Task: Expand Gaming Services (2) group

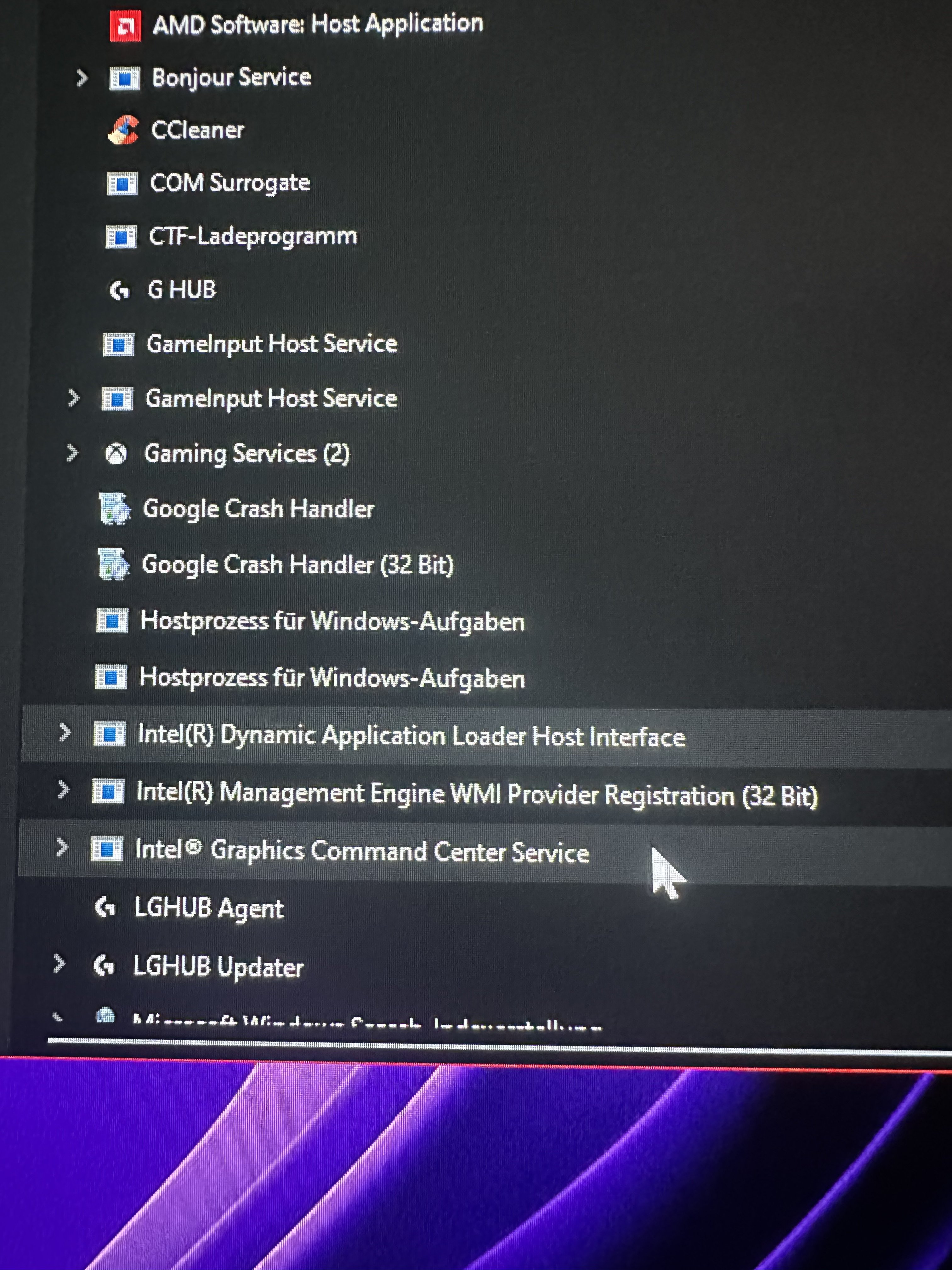Action: [72, 452]
